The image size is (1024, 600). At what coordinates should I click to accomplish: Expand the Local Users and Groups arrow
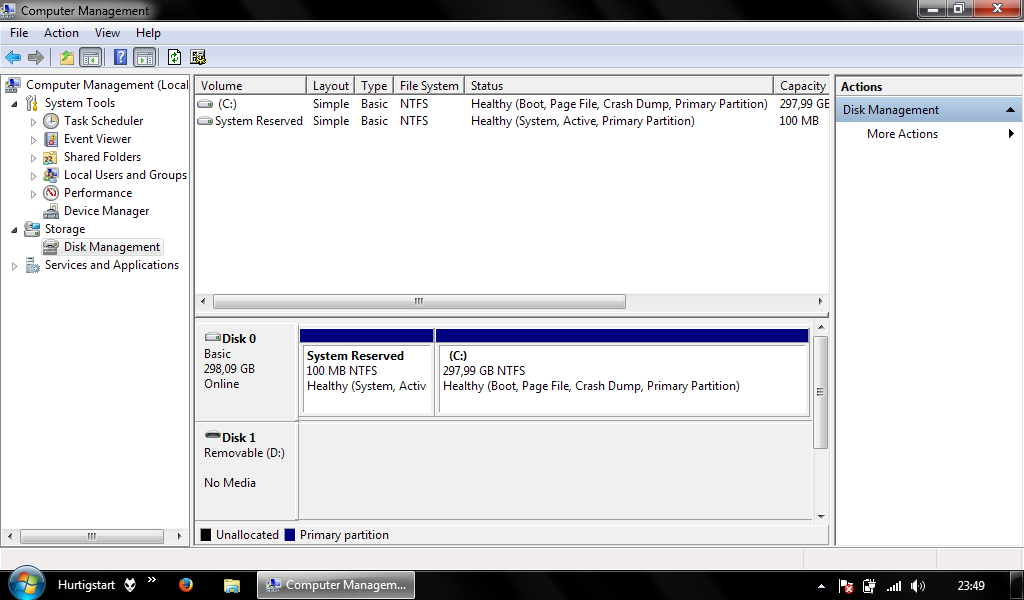pos(33,176)
